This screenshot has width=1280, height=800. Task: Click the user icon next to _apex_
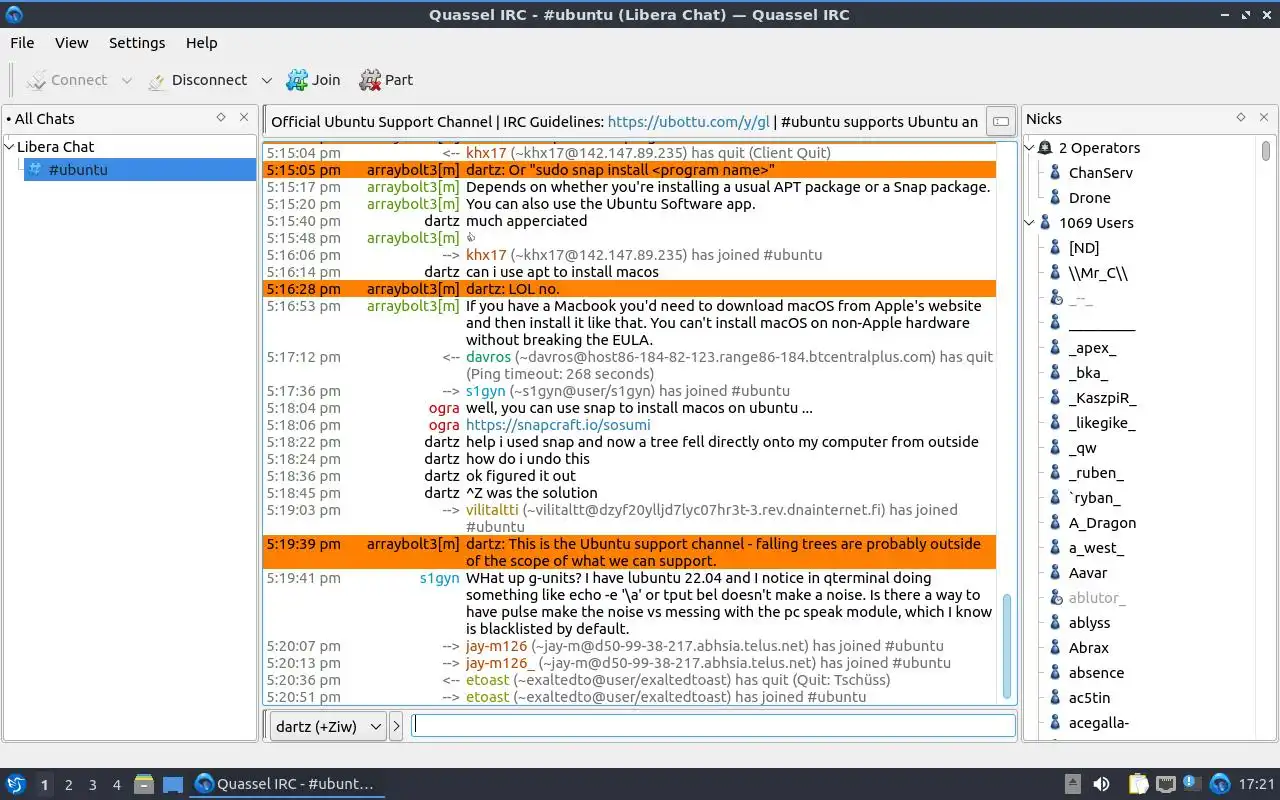[x=1055, y=347]
